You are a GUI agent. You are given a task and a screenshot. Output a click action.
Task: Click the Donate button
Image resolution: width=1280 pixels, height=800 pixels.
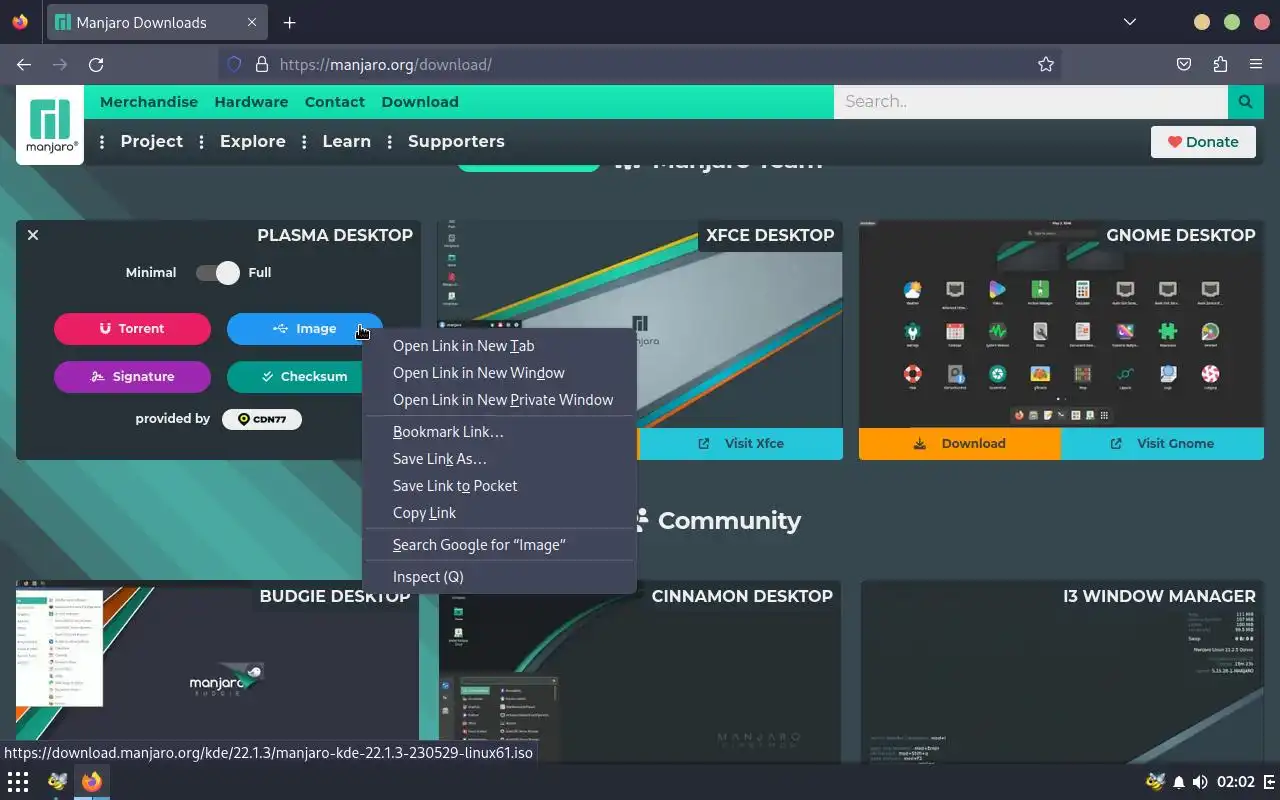tap(1203, 142)
